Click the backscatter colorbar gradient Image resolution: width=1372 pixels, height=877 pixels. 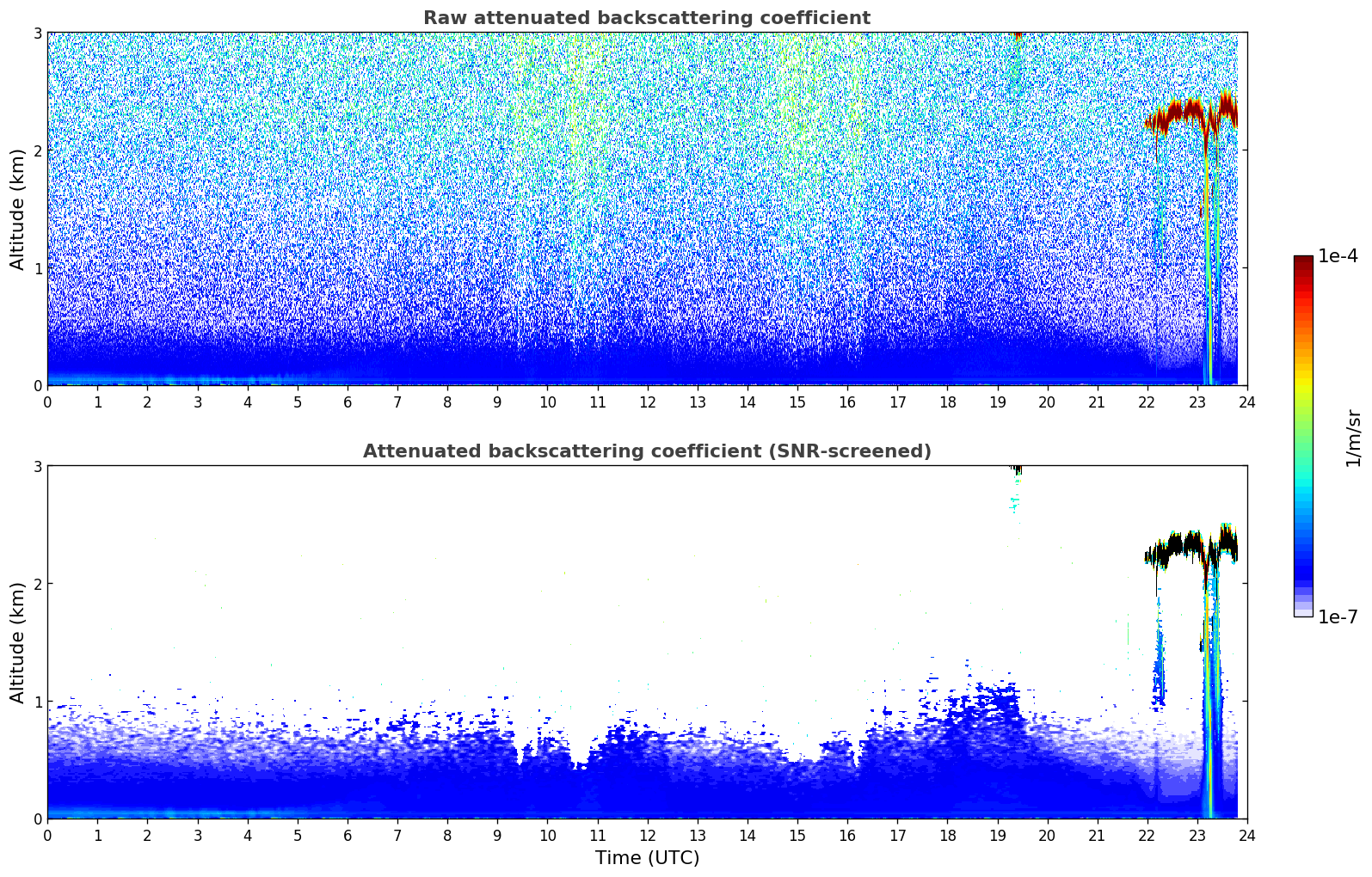[x=1303, y=436]
